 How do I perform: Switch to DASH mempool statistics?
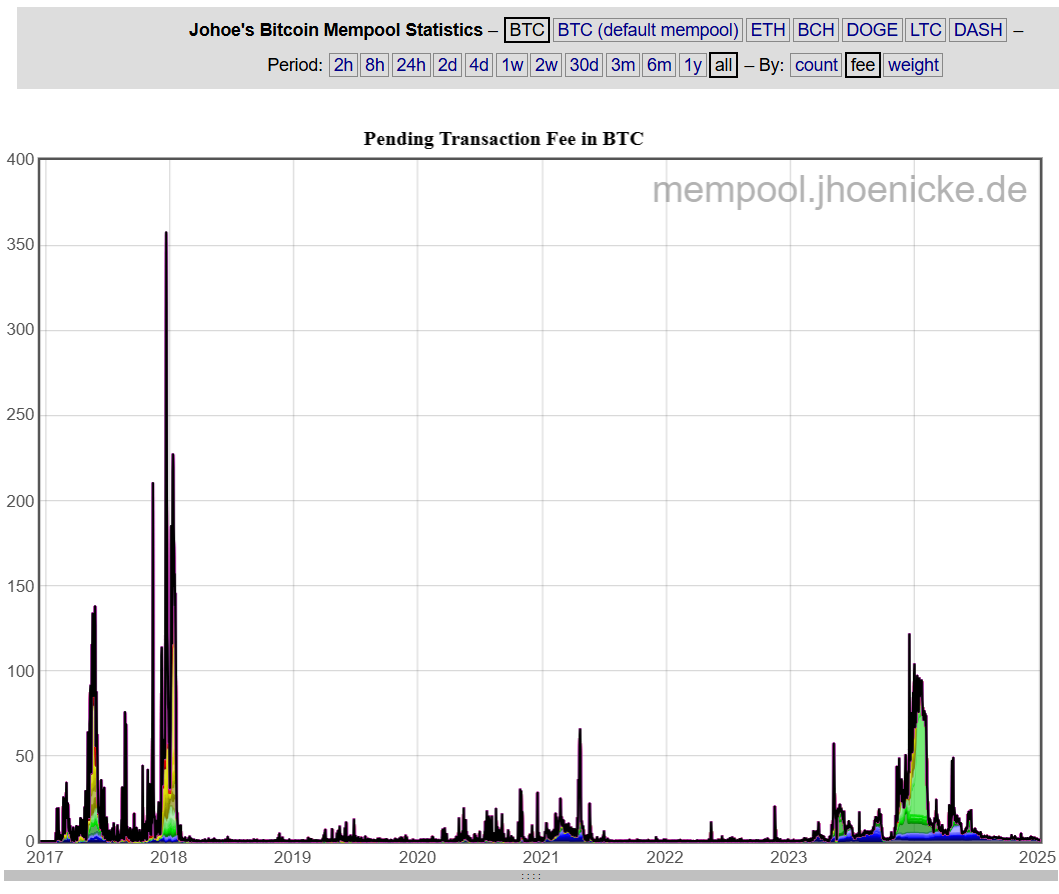tap(978, 30)
